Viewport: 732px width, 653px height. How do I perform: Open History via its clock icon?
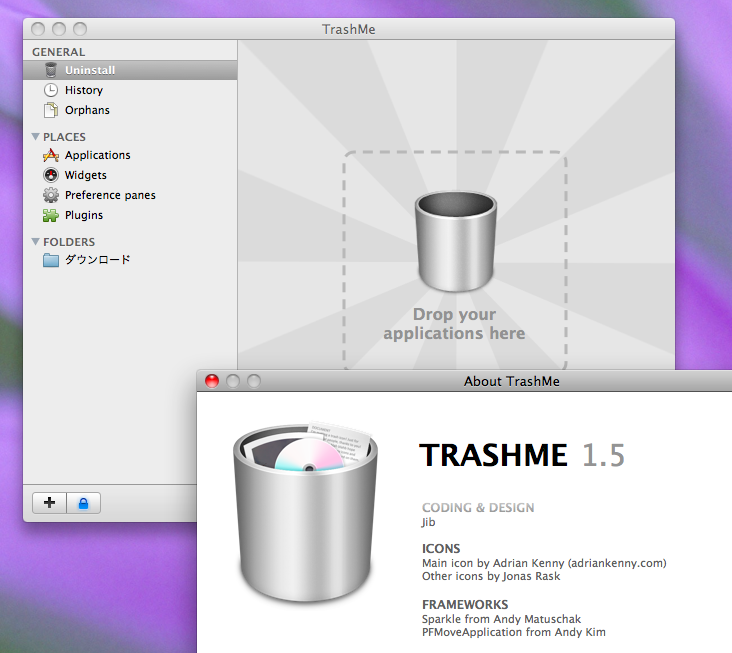[x=51, y=90]
